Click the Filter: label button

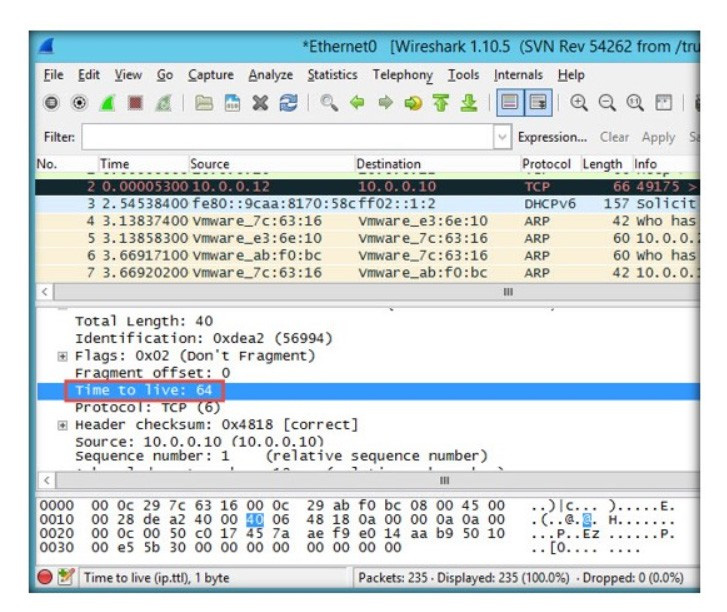[59, 137]
